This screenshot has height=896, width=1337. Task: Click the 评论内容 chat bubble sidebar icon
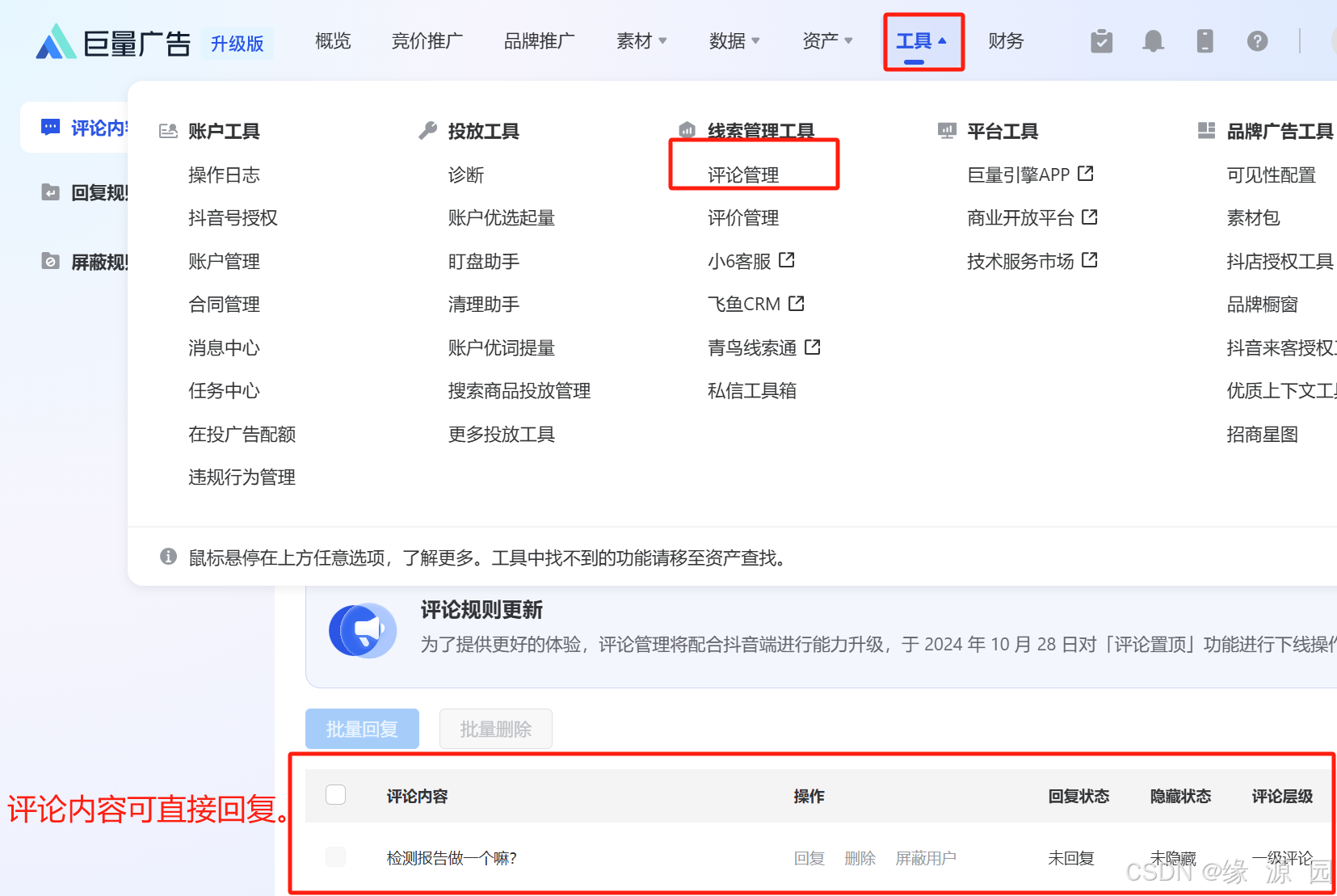click(x=50, y=127)
